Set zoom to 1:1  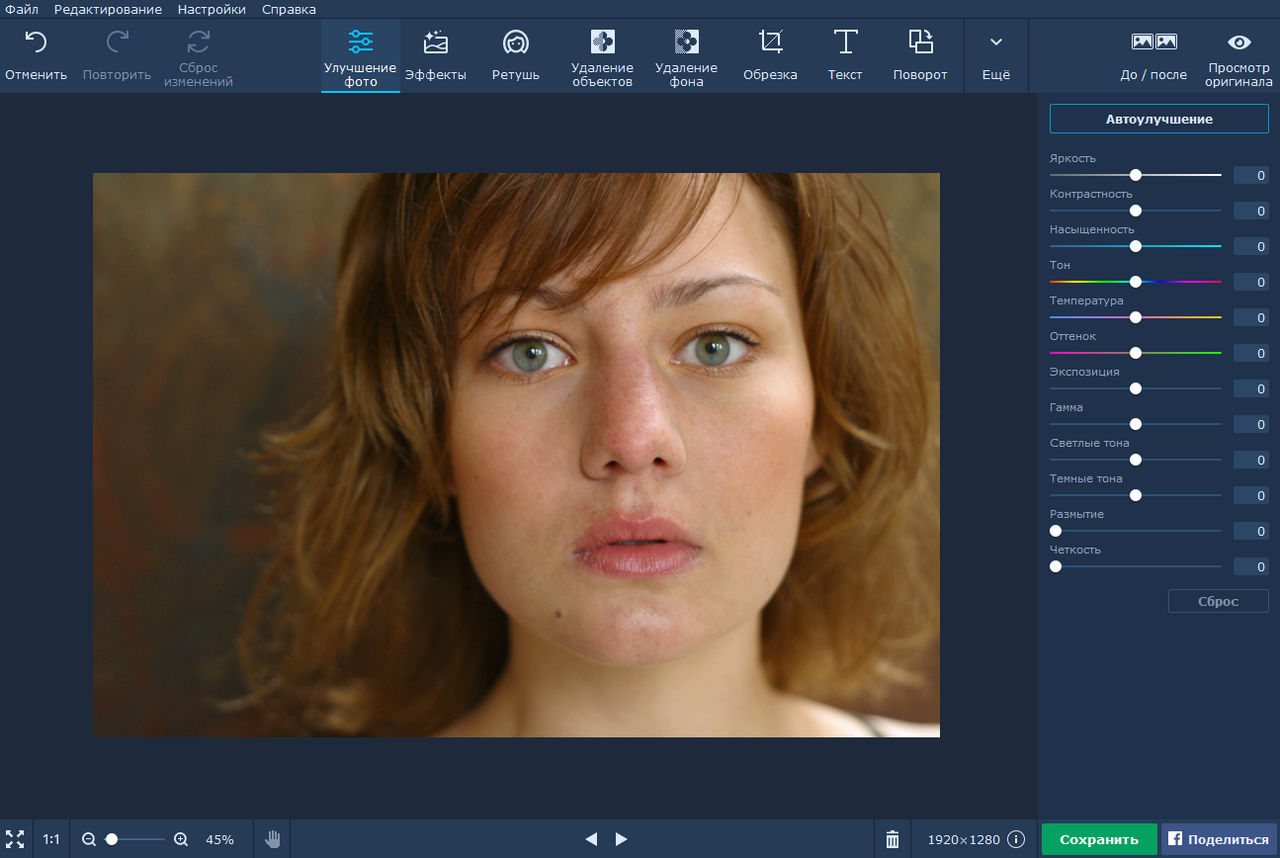click(x=51, y=839)
